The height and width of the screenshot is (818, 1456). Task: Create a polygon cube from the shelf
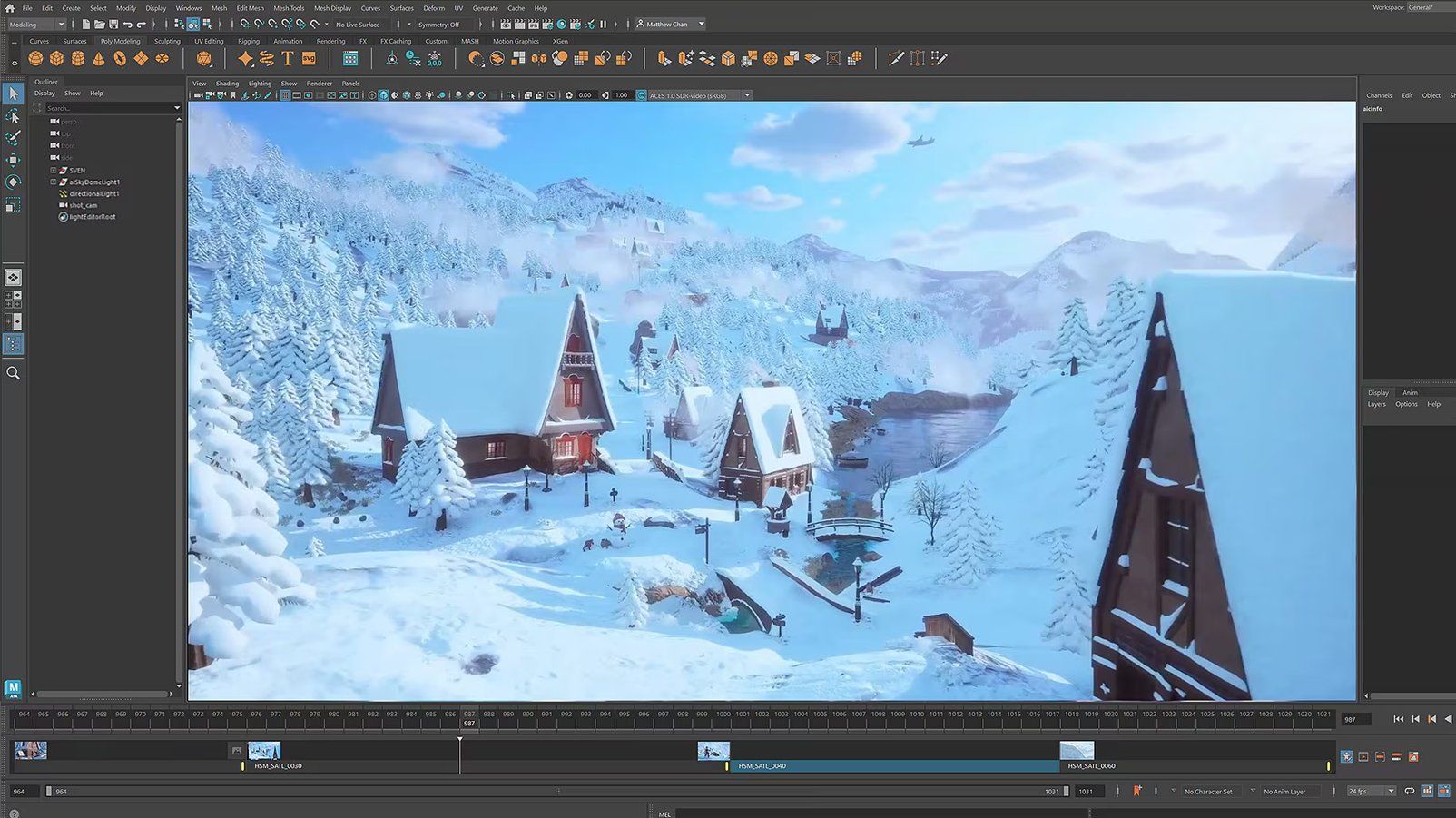click(57, 58)
